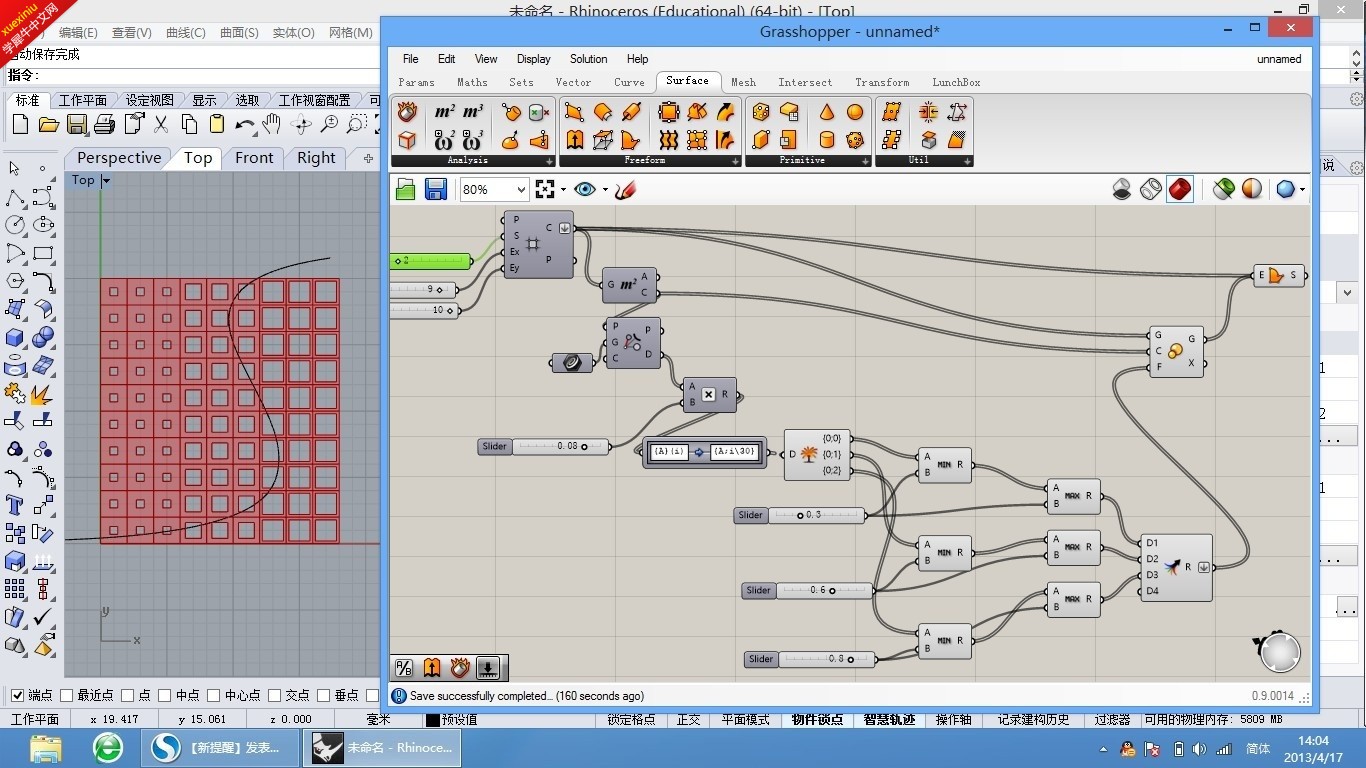Click 操作轴 button in status bar
The height and width of the screenshot is (768, 1366).
tap(953, 719)
